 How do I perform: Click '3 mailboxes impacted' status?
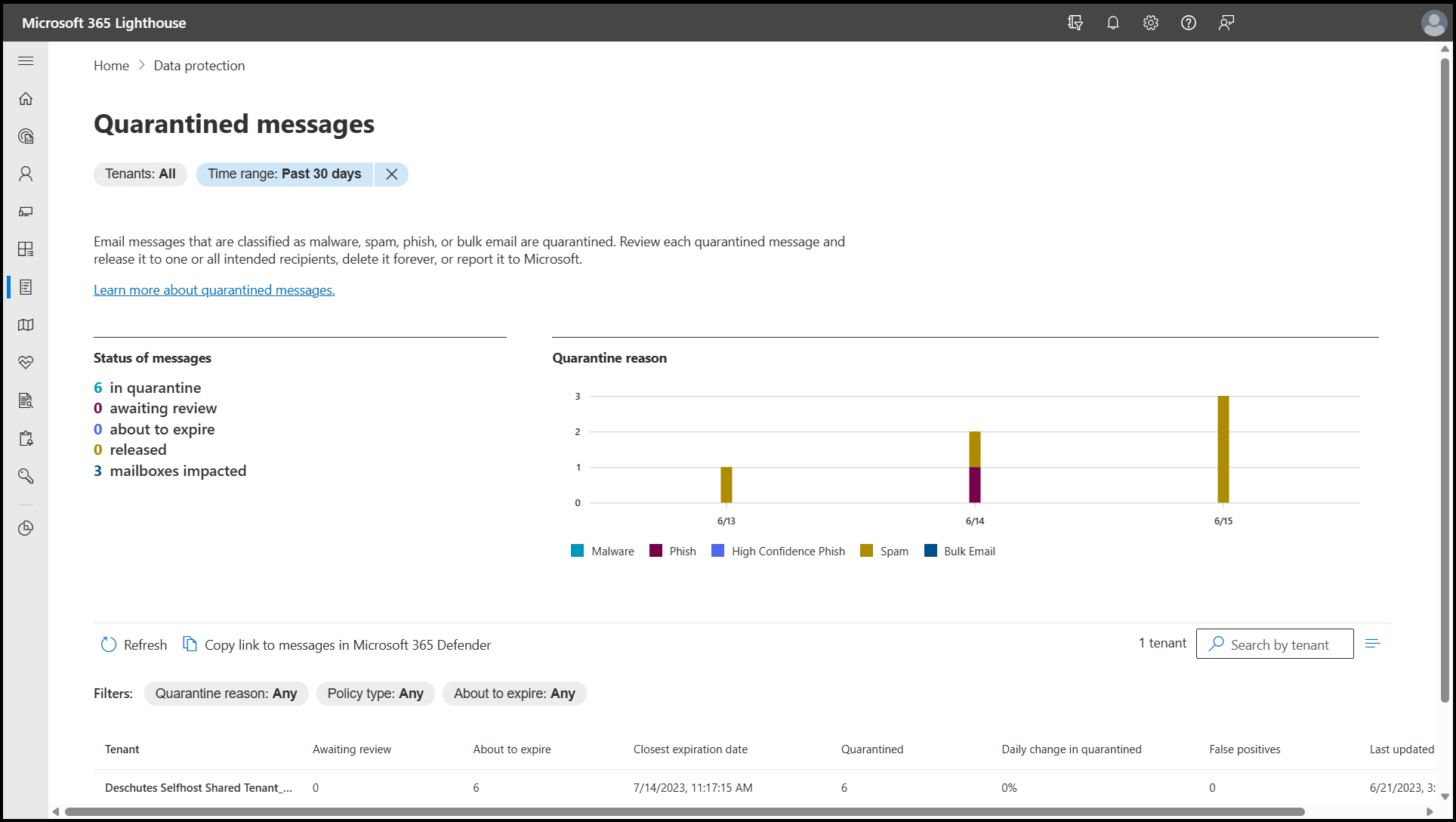170,471
